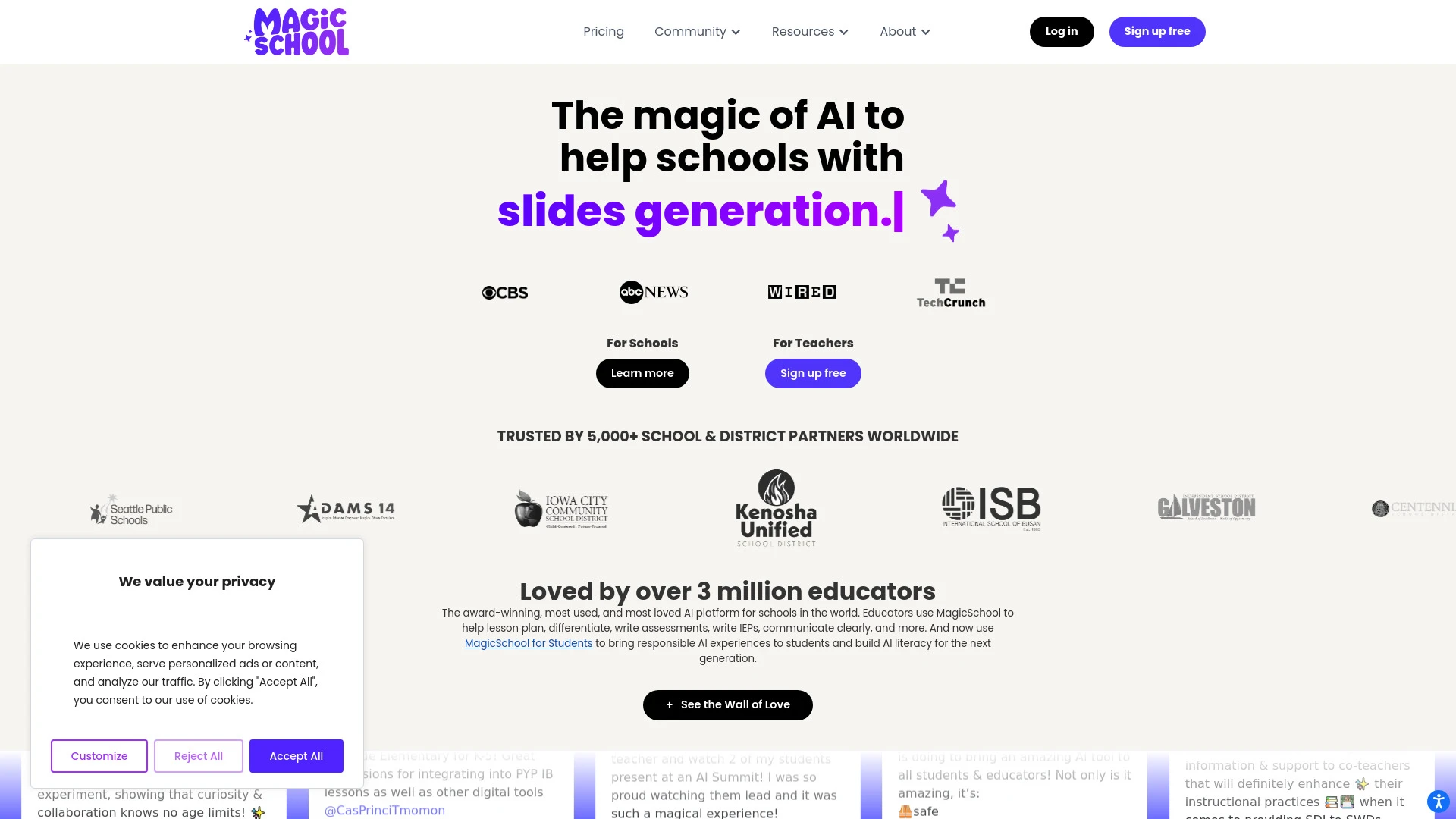
Task: Click the Kenosha Unified School District icon
Action: [777, 508]
